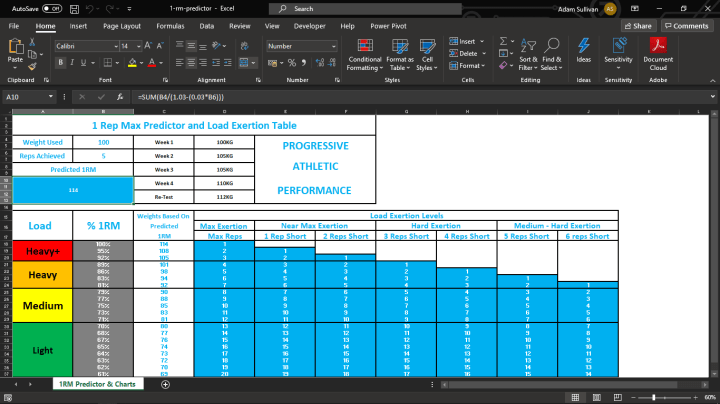Apply percent style format
Screen dimensions: 720x404
click(x=292, y=63)
